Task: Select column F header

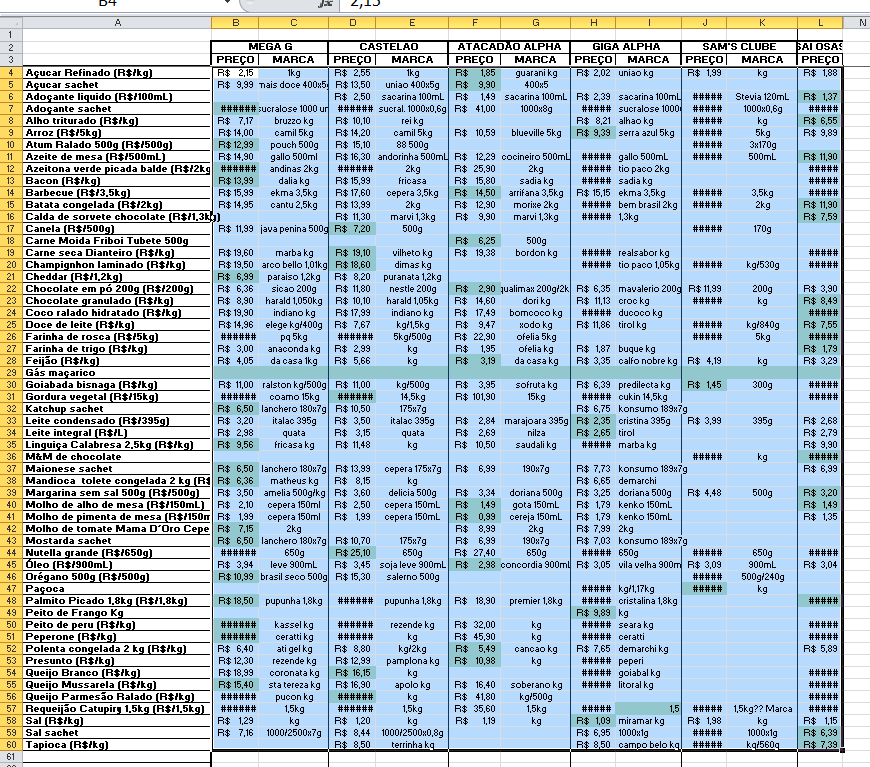Action: coord(474,23)
